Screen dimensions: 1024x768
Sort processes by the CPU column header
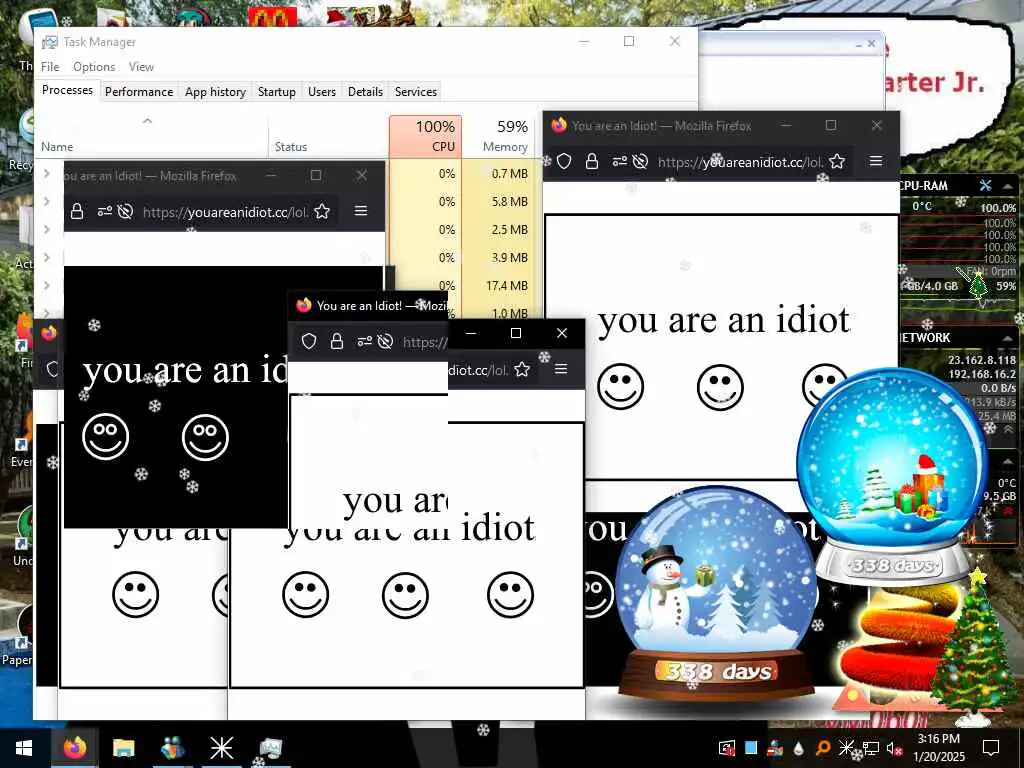(x=425, y=136)
